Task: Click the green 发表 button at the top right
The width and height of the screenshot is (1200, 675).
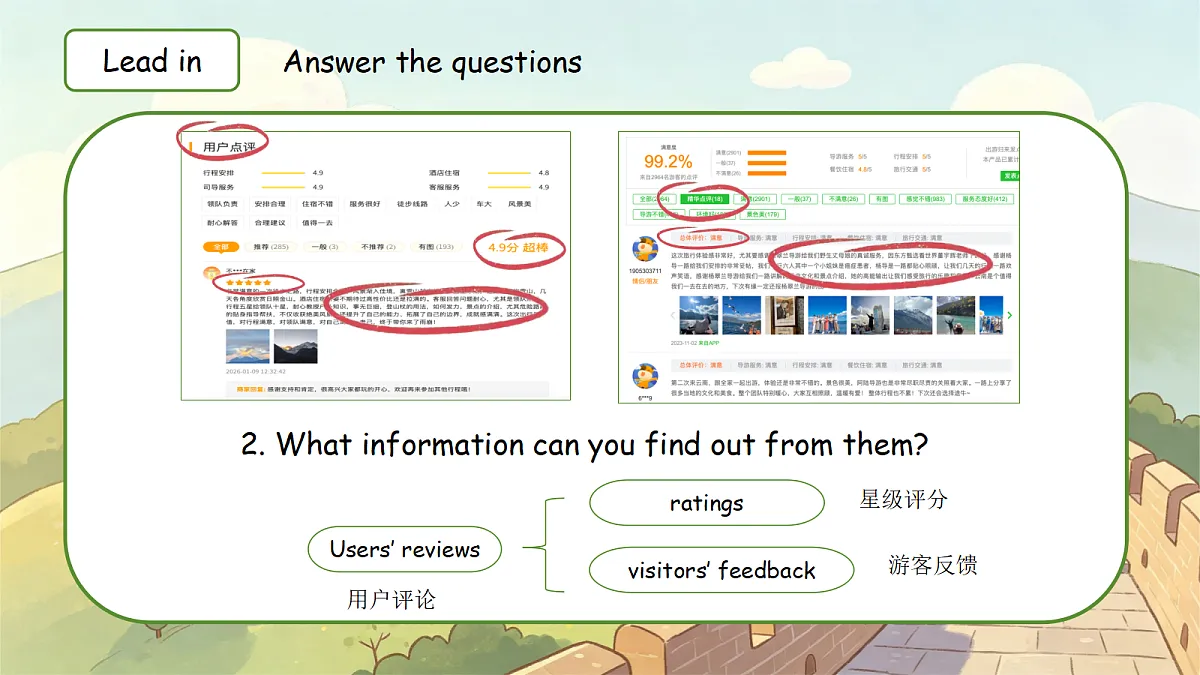Action: pyautogui.click(x=1011, y=176)
